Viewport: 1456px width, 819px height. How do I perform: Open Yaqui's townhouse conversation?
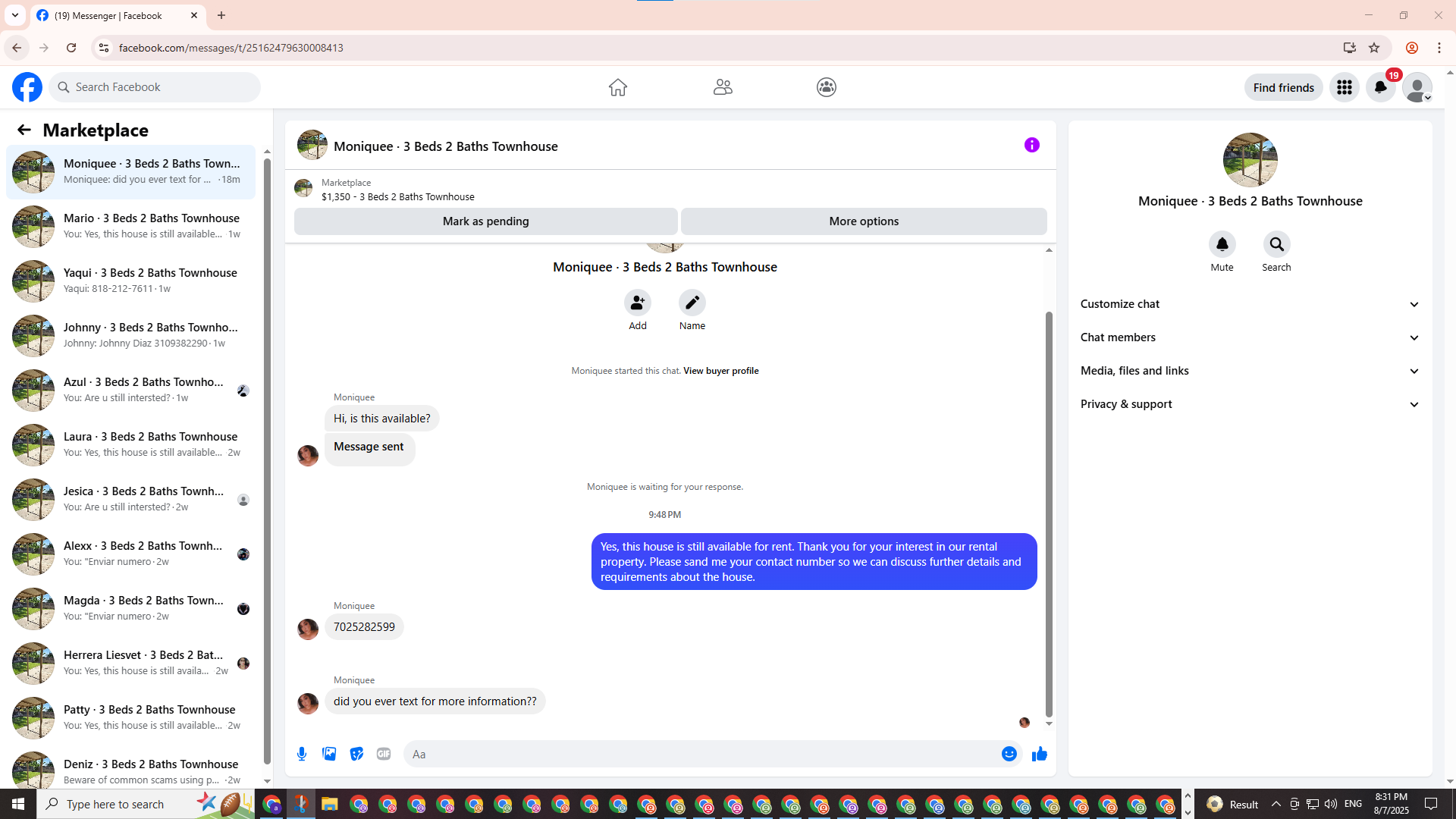point(131,281)
